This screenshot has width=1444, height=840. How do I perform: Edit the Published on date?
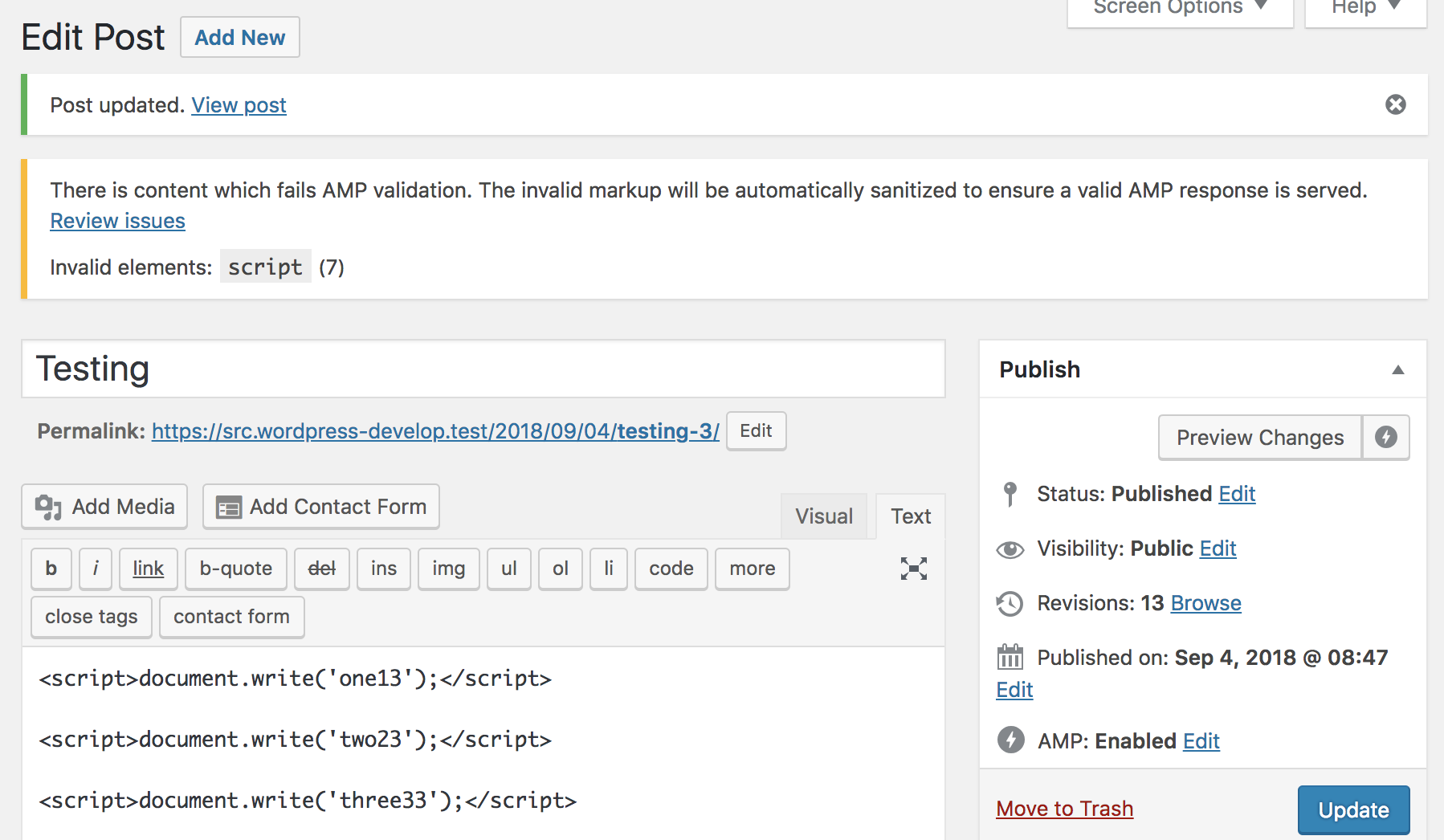[1014, 690]
